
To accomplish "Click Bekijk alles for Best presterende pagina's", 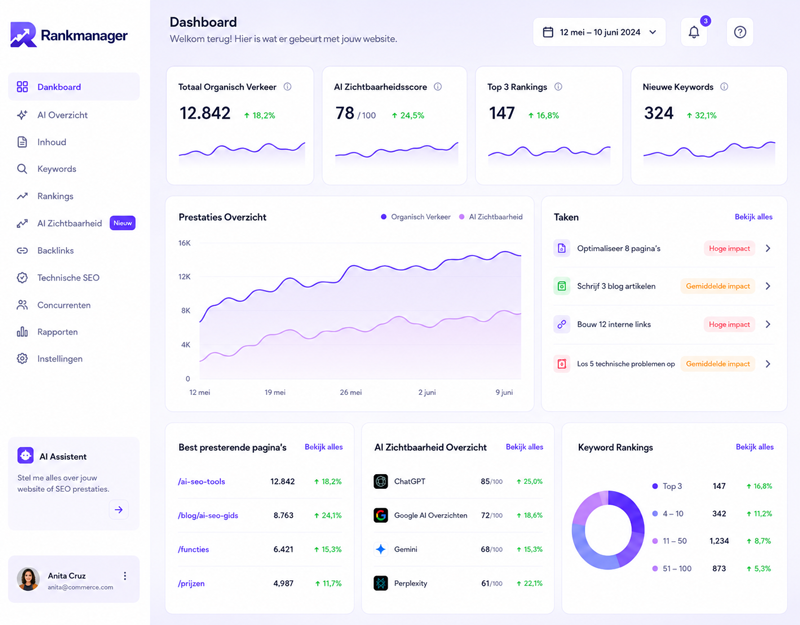I will (323, 447).
